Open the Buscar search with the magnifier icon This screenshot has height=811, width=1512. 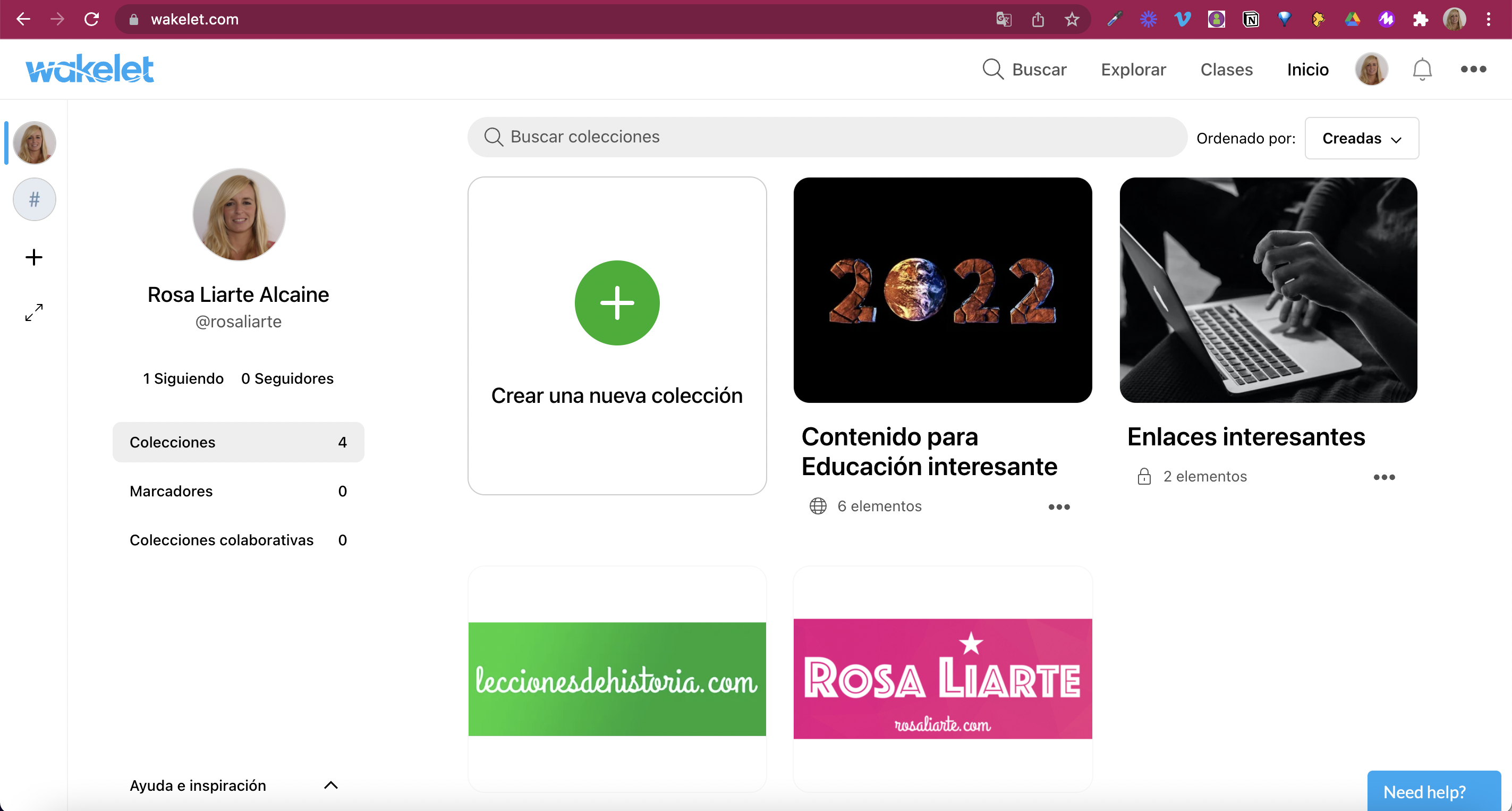point(993,69)
